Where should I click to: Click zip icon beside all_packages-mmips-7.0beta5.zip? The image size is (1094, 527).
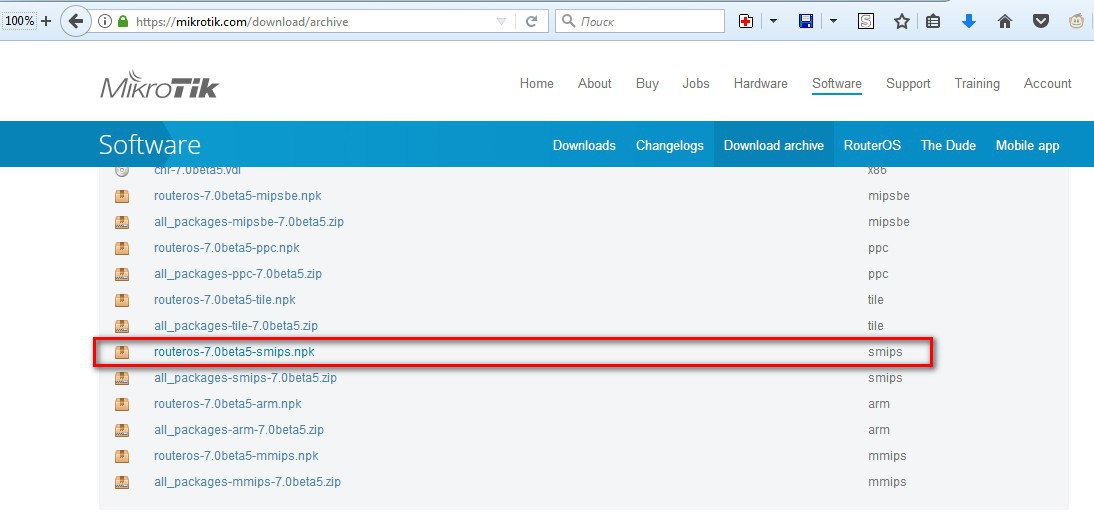[122, 482]
